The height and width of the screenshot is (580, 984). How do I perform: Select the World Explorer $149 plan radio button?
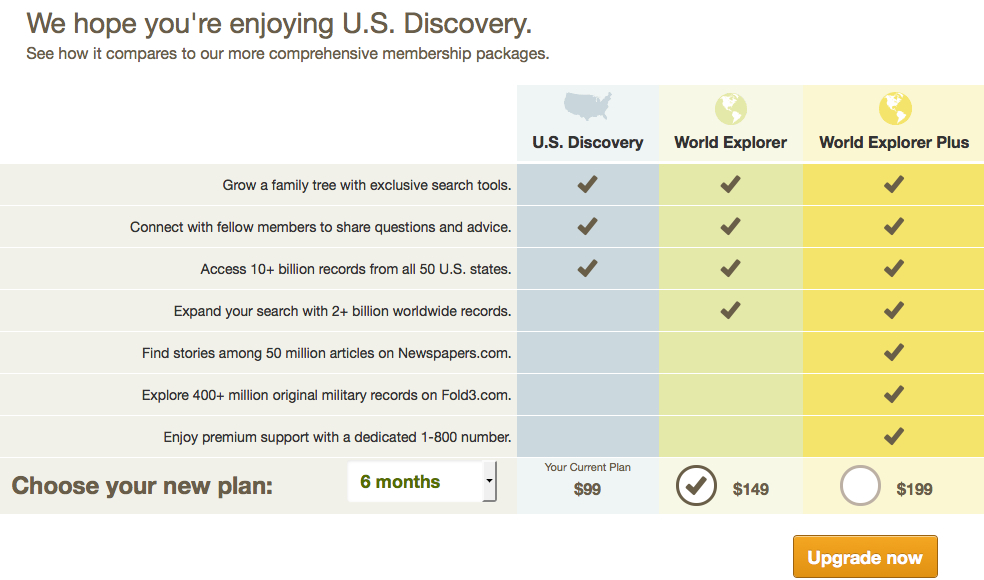[696, 486]
